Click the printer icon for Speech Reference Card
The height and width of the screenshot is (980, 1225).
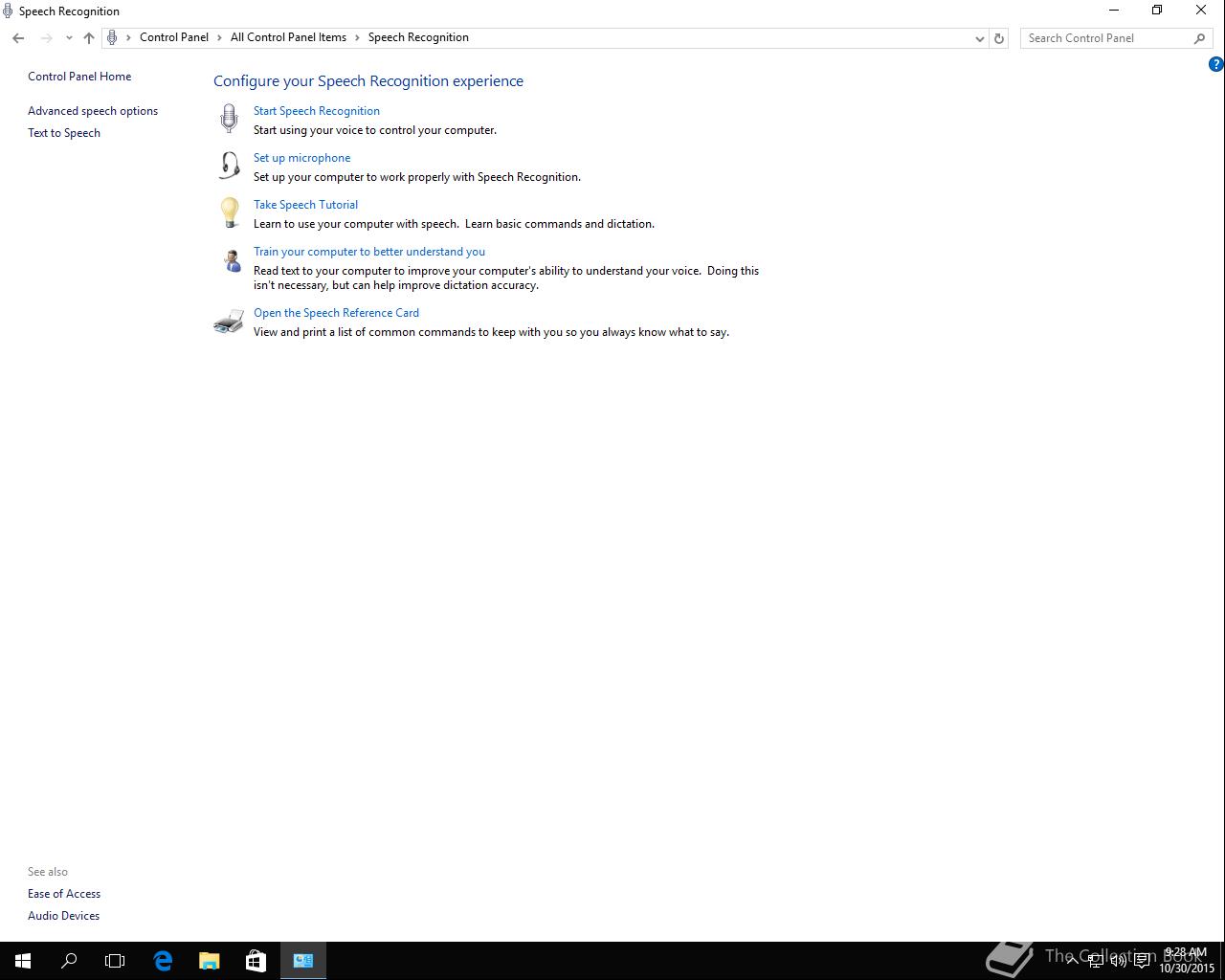pyautogui.click(x=229, y=322)
